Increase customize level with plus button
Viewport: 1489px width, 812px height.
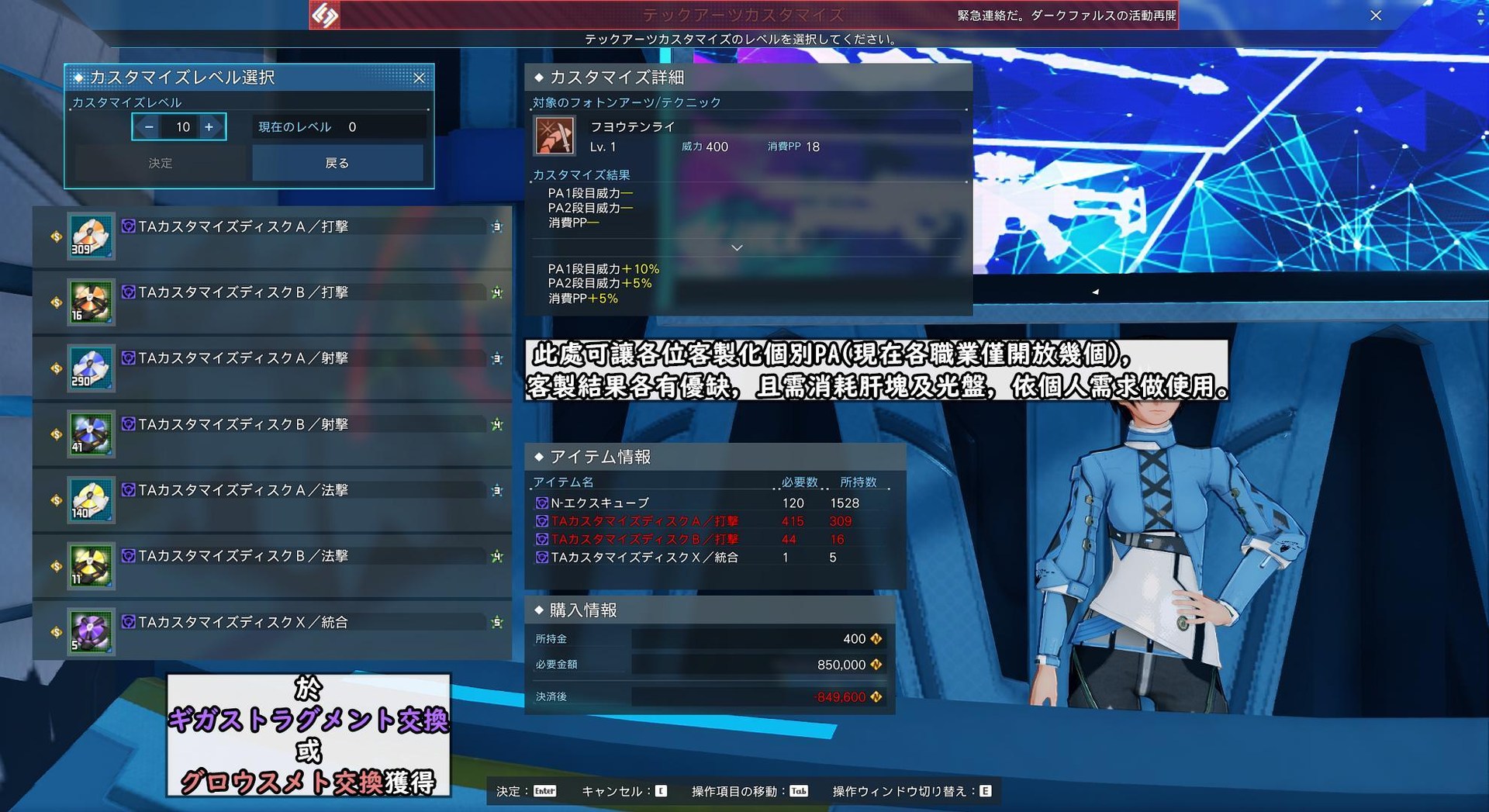point(209,127)
